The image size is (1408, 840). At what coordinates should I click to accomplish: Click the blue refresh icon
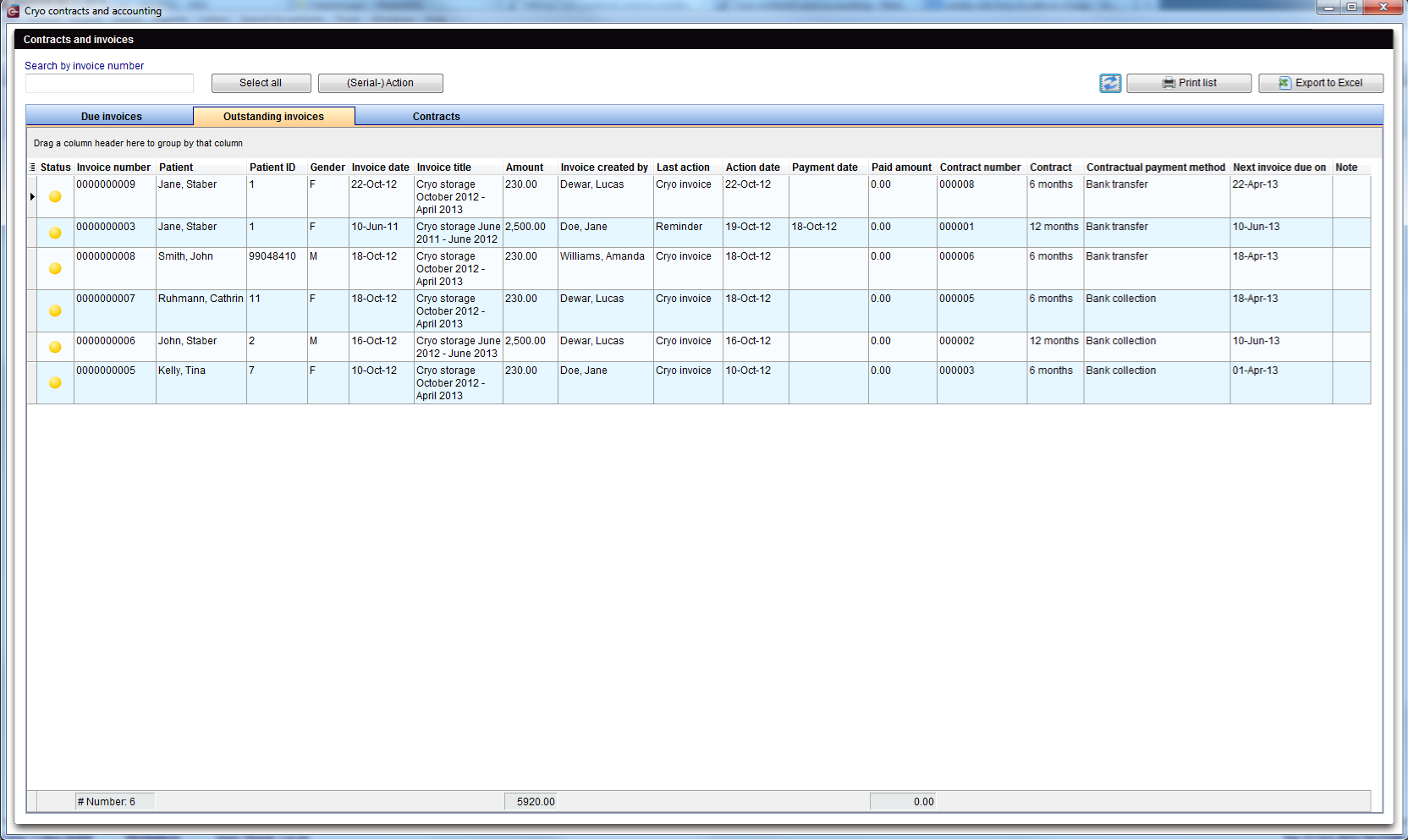tap(1110, 83)
